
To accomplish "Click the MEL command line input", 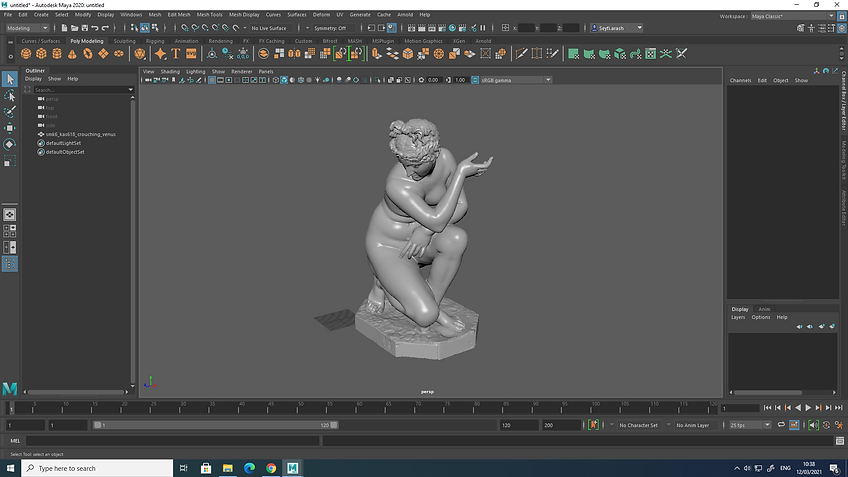I will (x=173, y=441).
